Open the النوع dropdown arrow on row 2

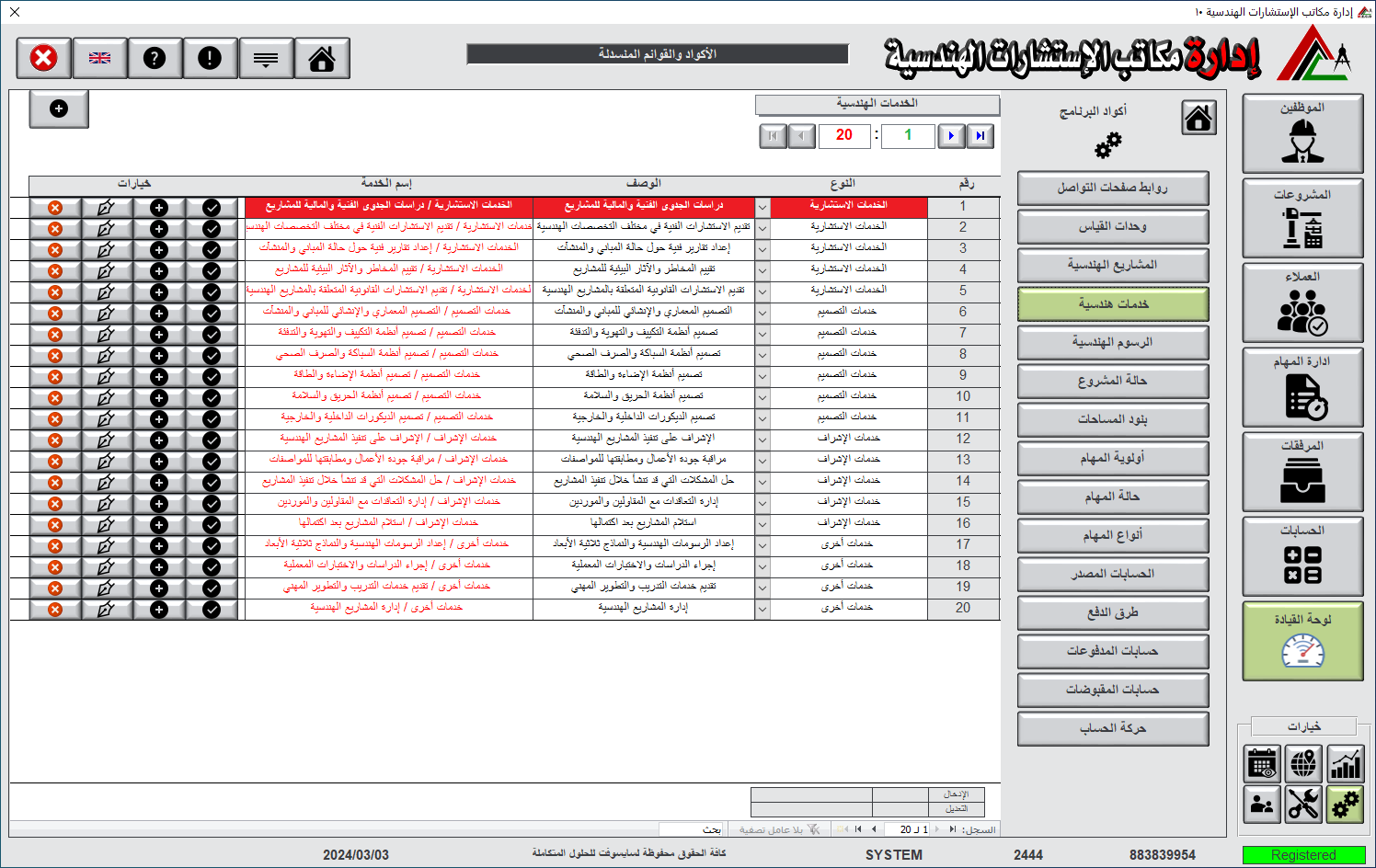click(763, 229)
